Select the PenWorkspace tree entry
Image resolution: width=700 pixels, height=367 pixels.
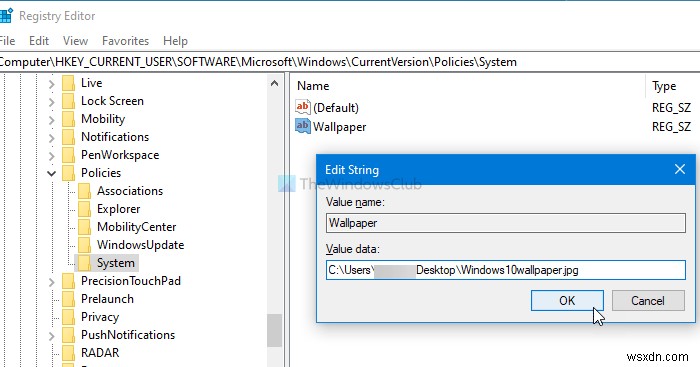click(x=120, y=155)
